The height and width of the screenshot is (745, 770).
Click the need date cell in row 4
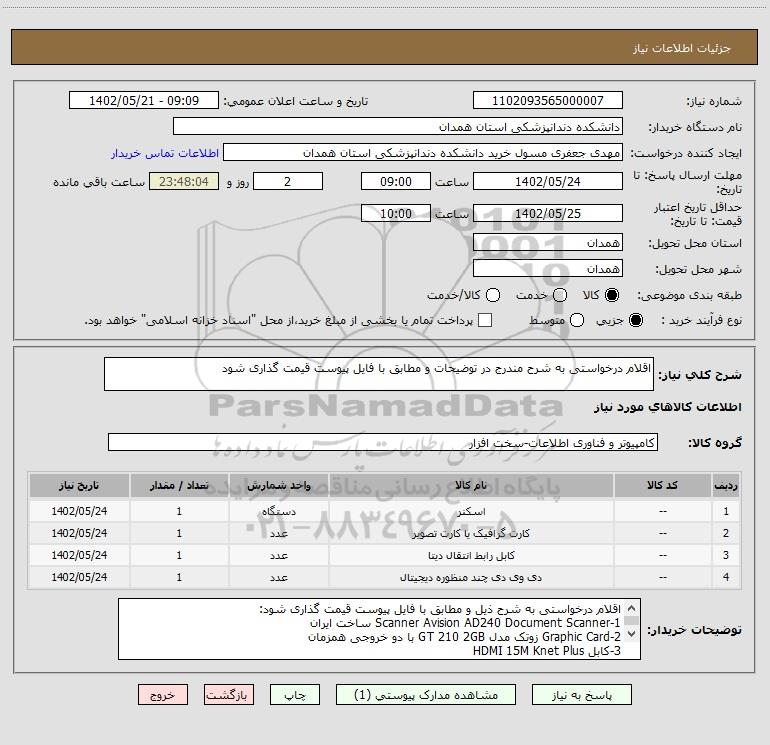79,578
